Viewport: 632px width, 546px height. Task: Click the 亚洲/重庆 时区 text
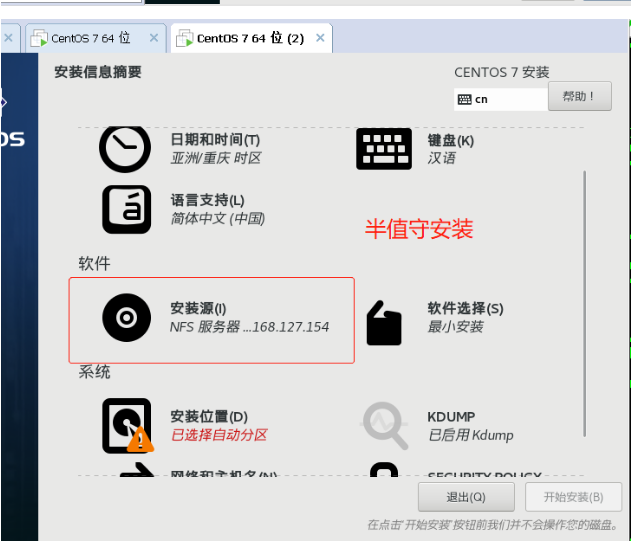[216, 158]
